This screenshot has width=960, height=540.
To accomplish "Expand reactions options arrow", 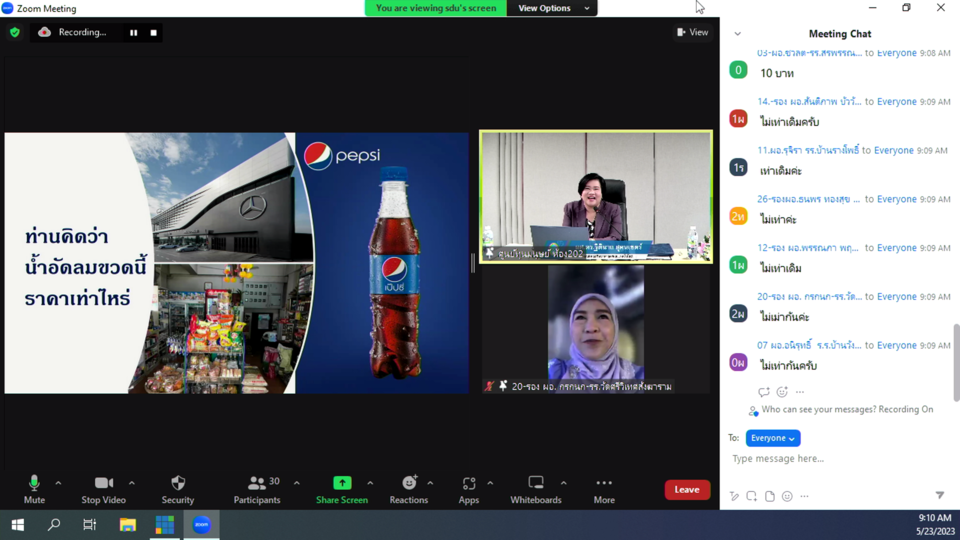I will click(x=430, y=483).
